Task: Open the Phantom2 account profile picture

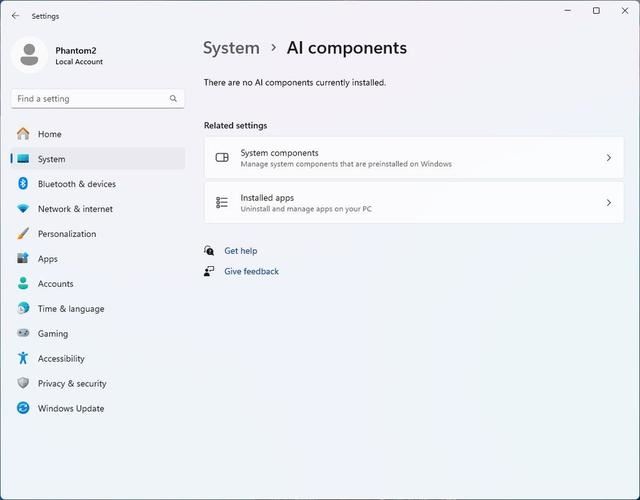Action: pyautogui.click(x=29, y=55)
